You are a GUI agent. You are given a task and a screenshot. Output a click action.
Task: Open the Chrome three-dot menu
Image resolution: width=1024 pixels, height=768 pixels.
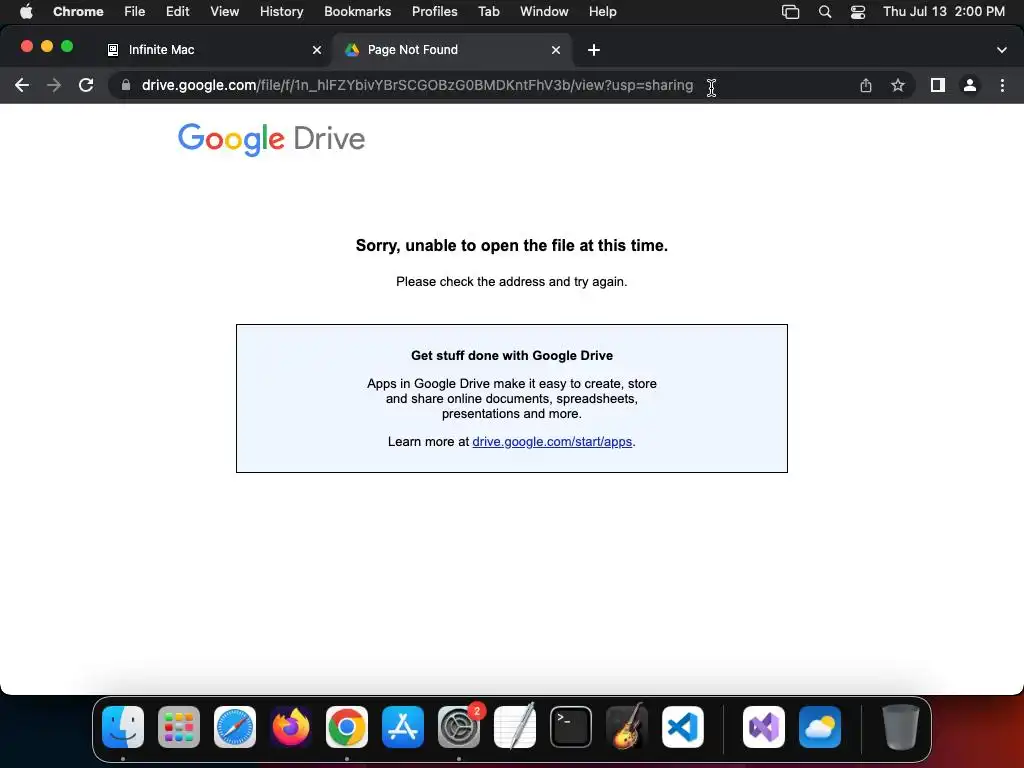tap(1002, 86)
